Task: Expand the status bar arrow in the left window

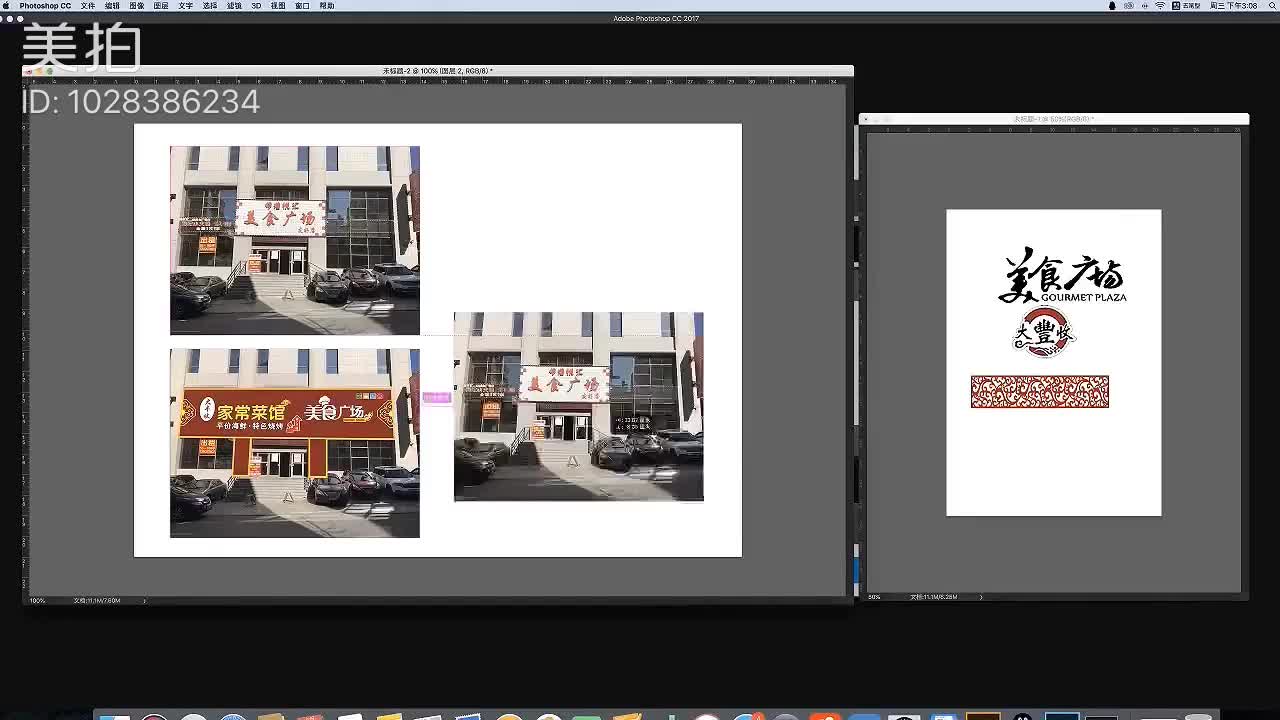Action: point(144,600)
